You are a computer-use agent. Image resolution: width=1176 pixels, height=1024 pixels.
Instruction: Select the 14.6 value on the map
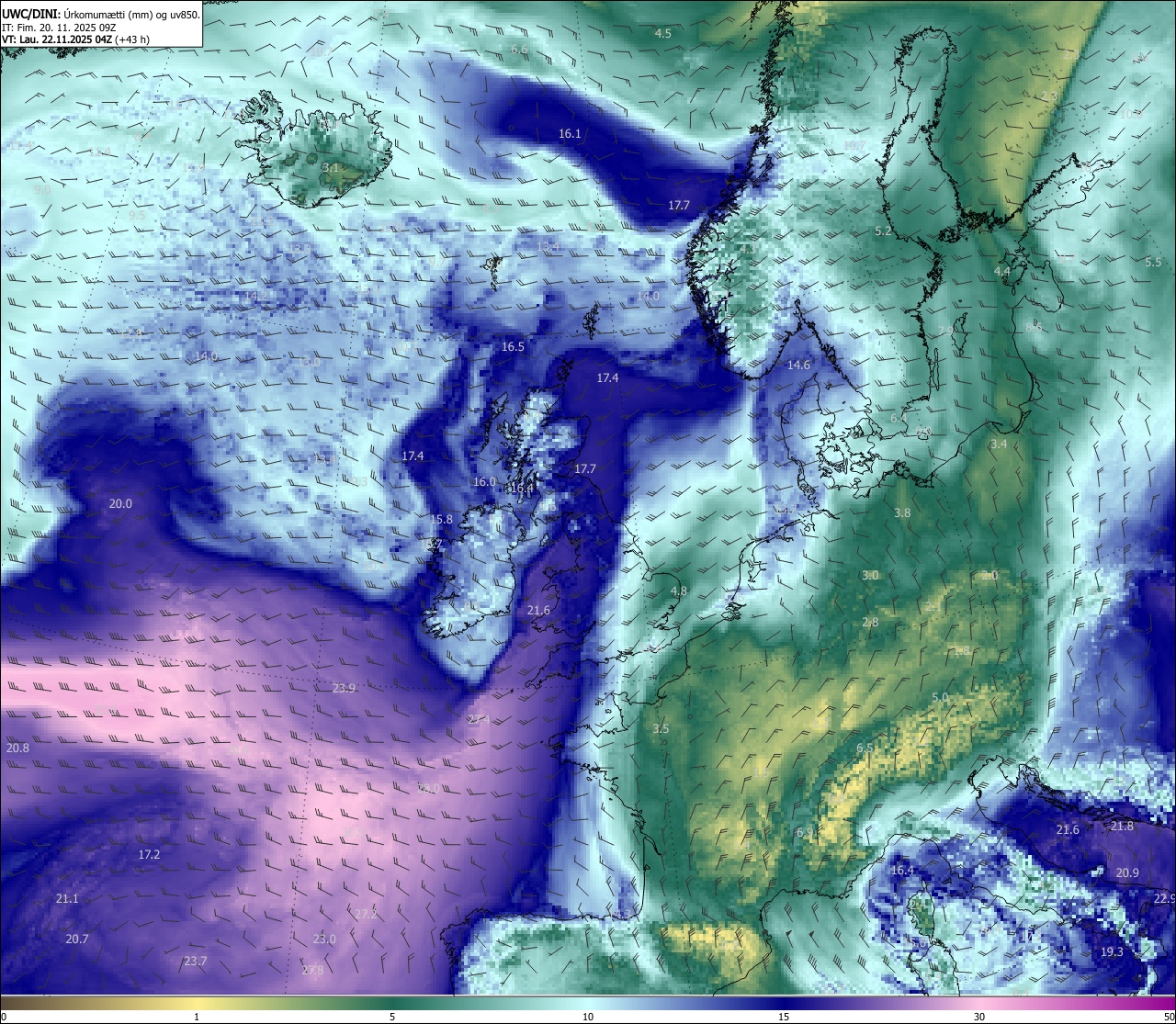798,366
